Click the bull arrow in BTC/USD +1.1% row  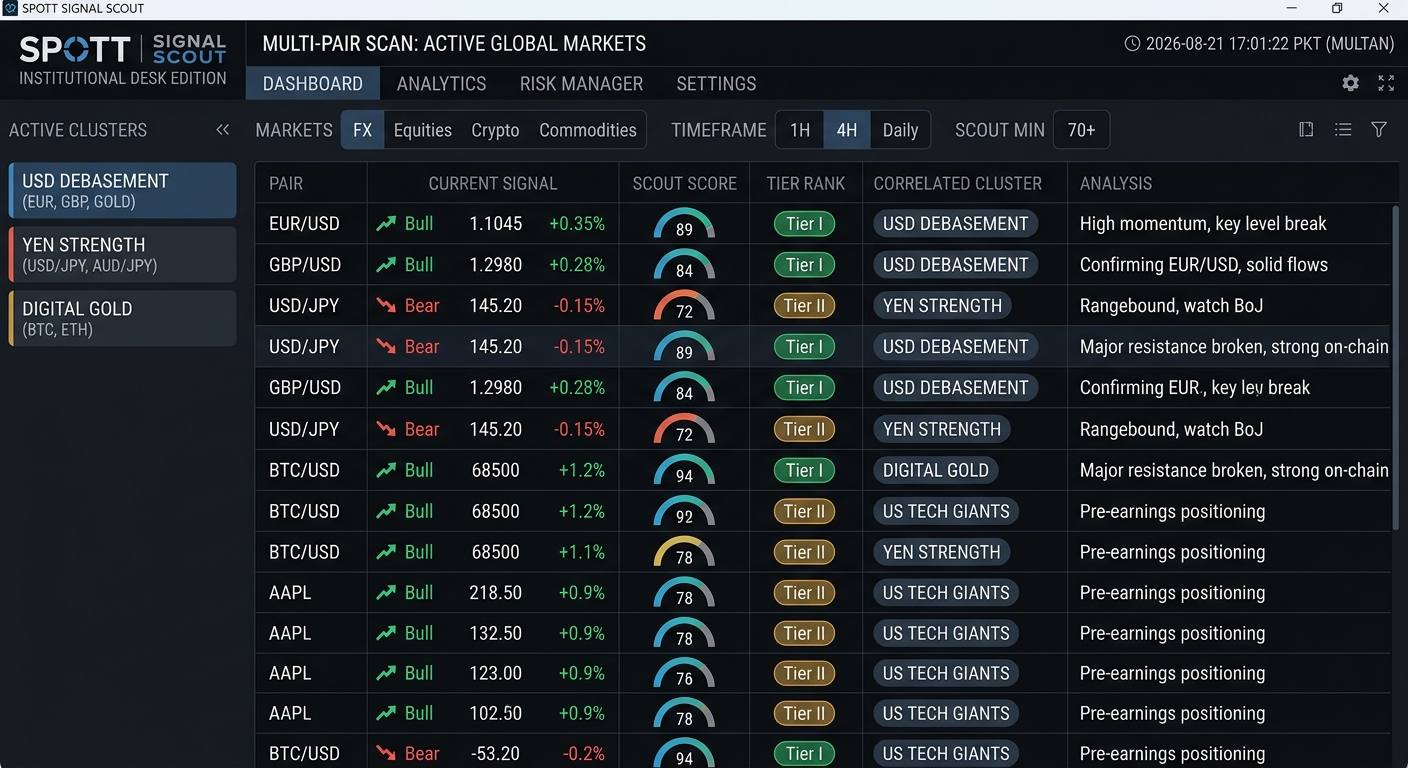pos(386,552)
